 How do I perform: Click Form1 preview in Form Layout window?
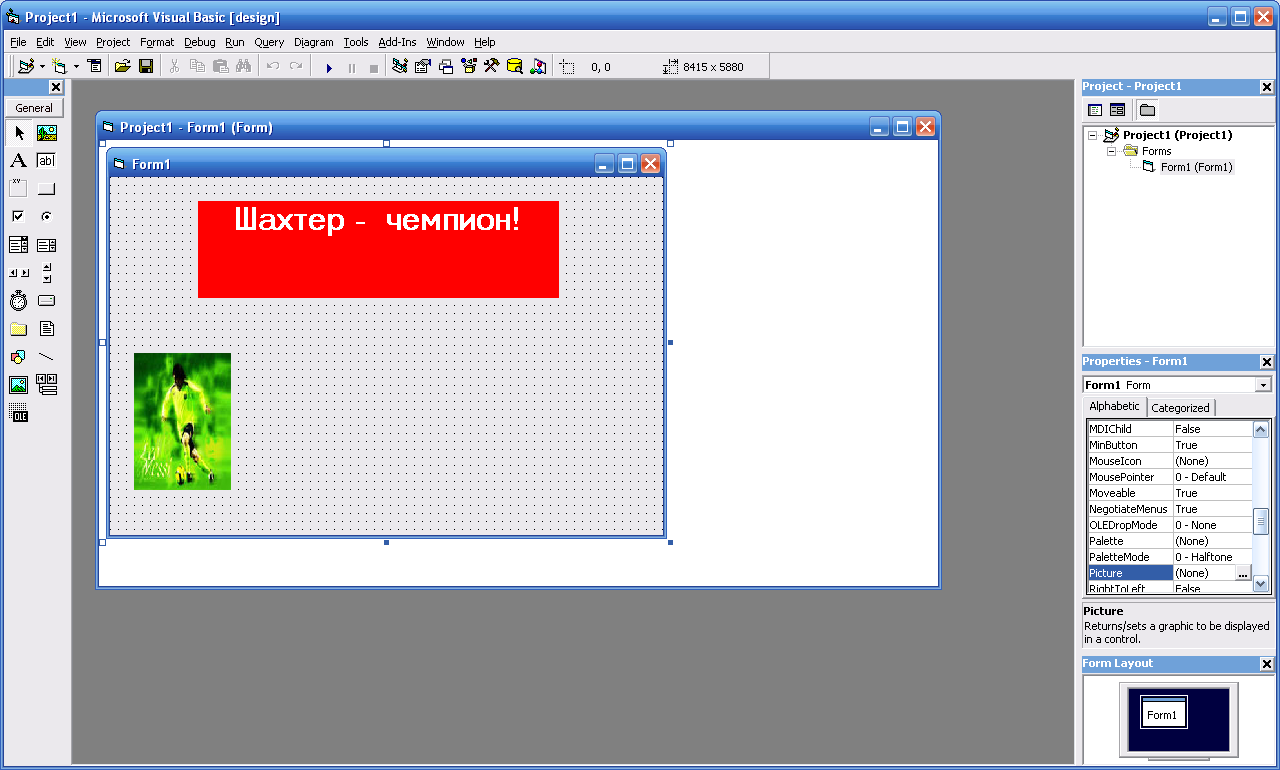pos(1164,714)
